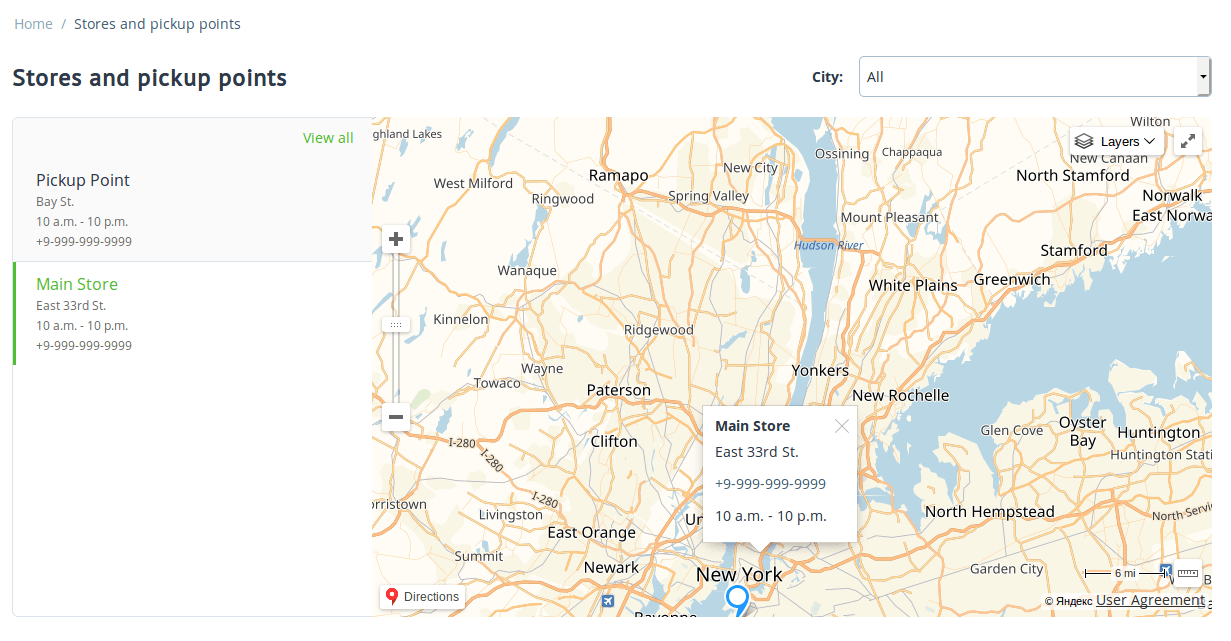Zoom in the map with plus button
The image size is (1231, 641).
pos(396,239)
